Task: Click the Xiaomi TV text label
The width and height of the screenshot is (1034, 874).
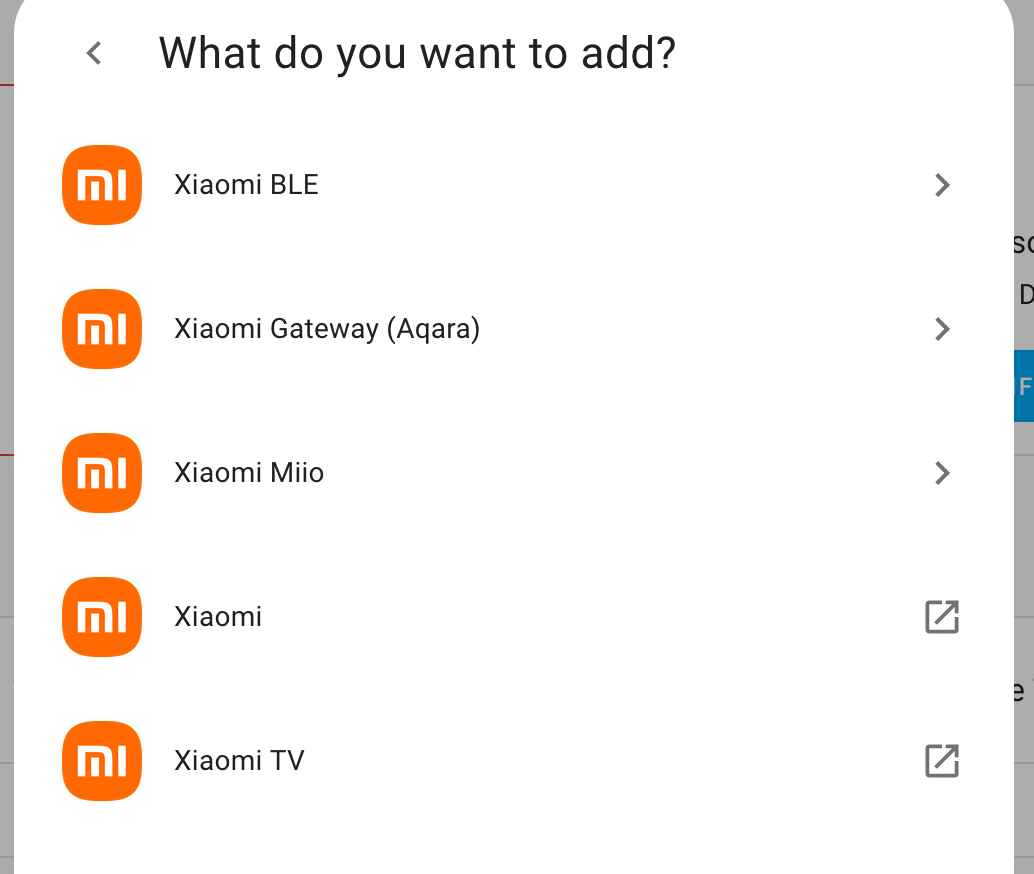Action: (239, 761)
